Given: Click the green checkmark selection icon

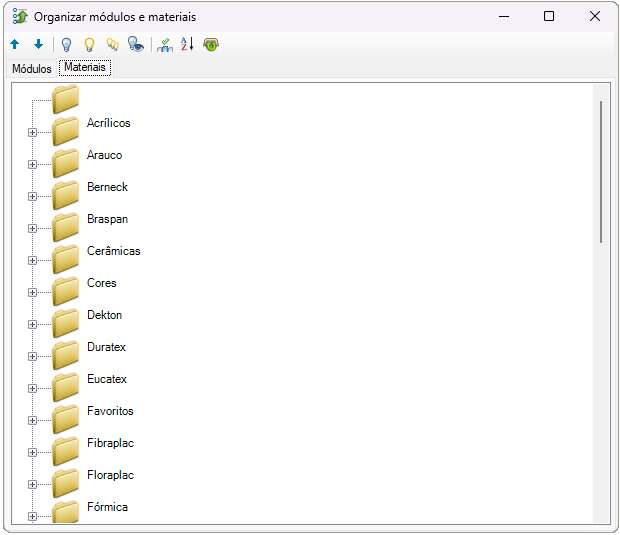Looking at the screenshot, I should point(165,45).
